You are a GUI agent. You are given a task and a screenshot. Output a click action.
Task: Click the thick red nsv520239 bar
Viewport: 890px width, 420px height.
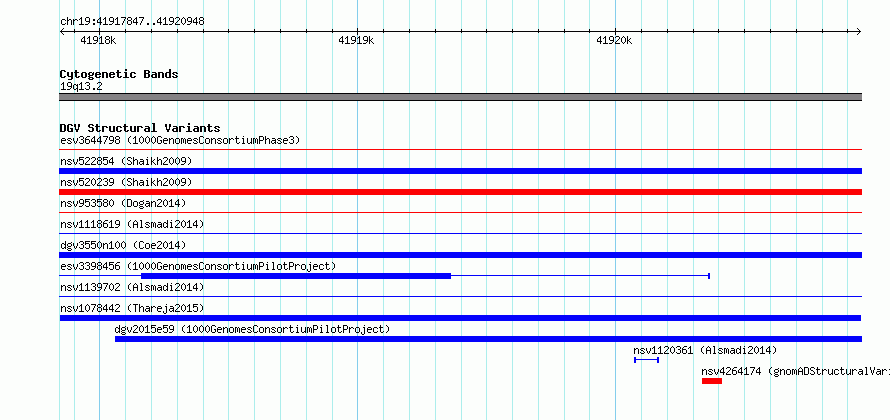coord(460,192)
